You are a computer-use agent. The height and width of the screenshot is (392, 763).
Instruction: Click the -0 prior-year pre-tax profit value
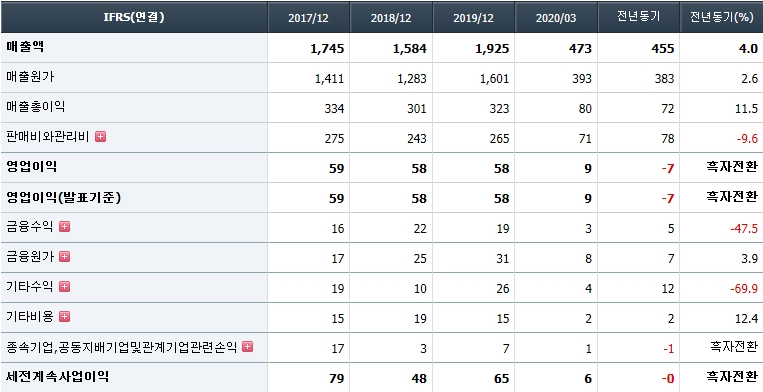tap(667, 379)
